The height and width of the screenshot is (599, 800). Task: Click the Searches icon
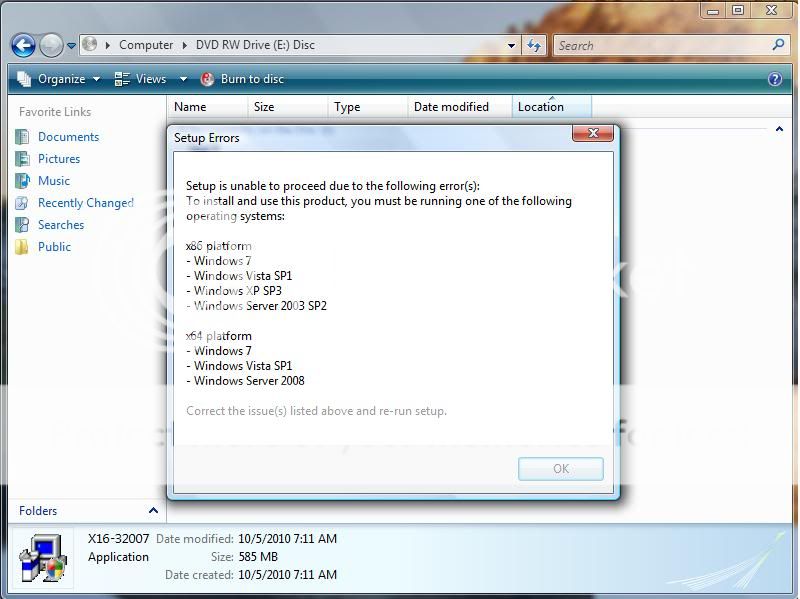[x=22, y=224]
